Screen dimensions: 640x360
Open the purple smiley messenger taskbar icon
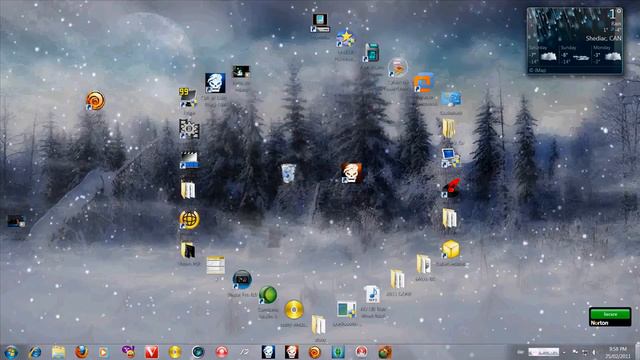(x=128, y=352)
